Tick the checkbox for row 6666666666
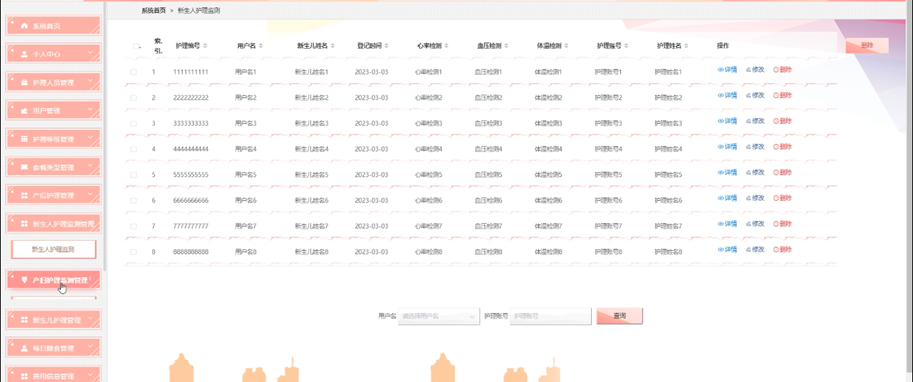Screen dimensions: 913x382 [133, 200]
